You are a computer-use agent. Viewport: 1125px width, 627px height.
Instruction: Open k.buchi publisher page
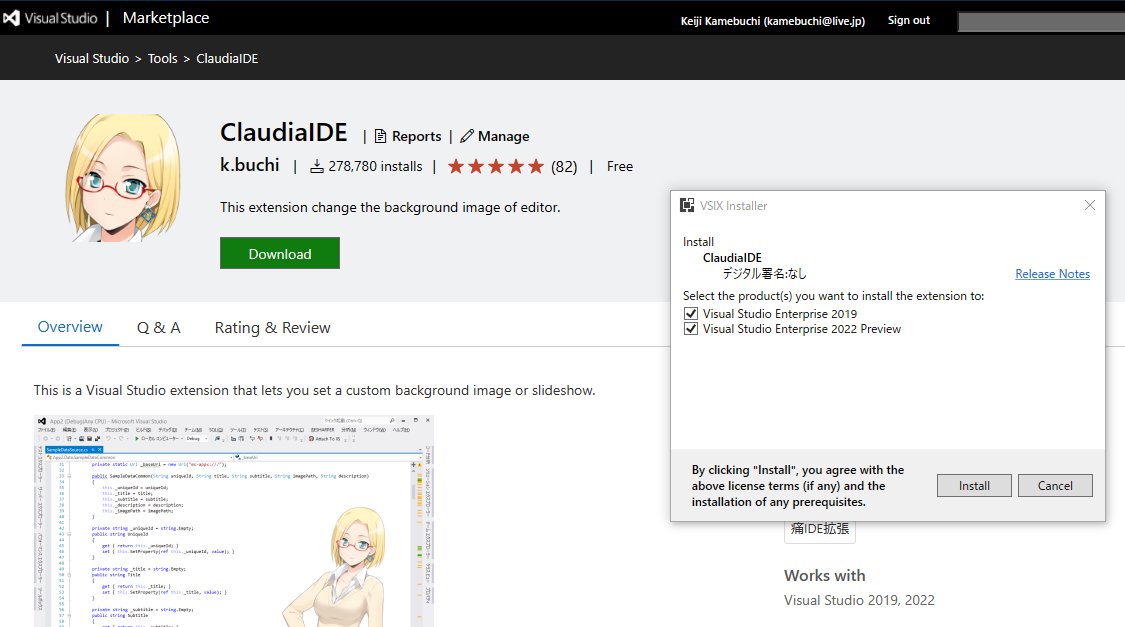point(249,165)
